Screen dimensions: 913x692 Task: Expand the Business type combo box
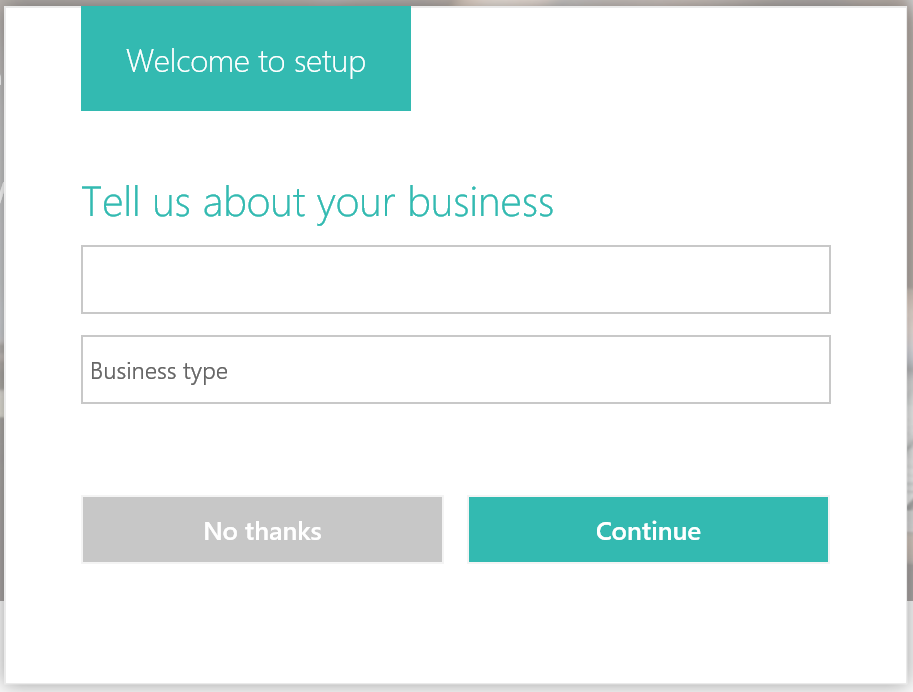[456, 370]
